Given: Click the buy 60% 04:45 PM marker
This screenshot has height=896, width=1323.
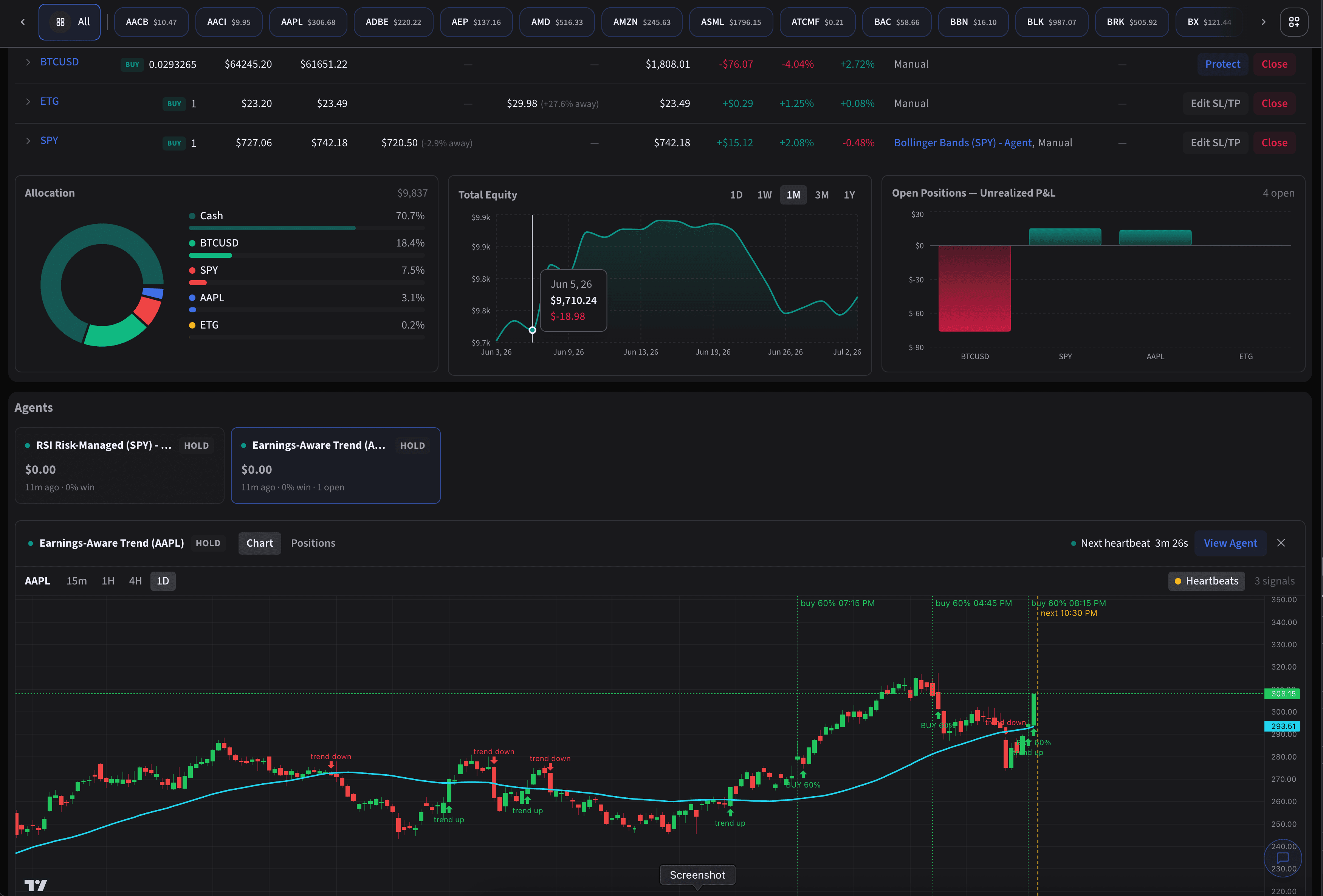Looking at the screenshot, I should 973,603.
